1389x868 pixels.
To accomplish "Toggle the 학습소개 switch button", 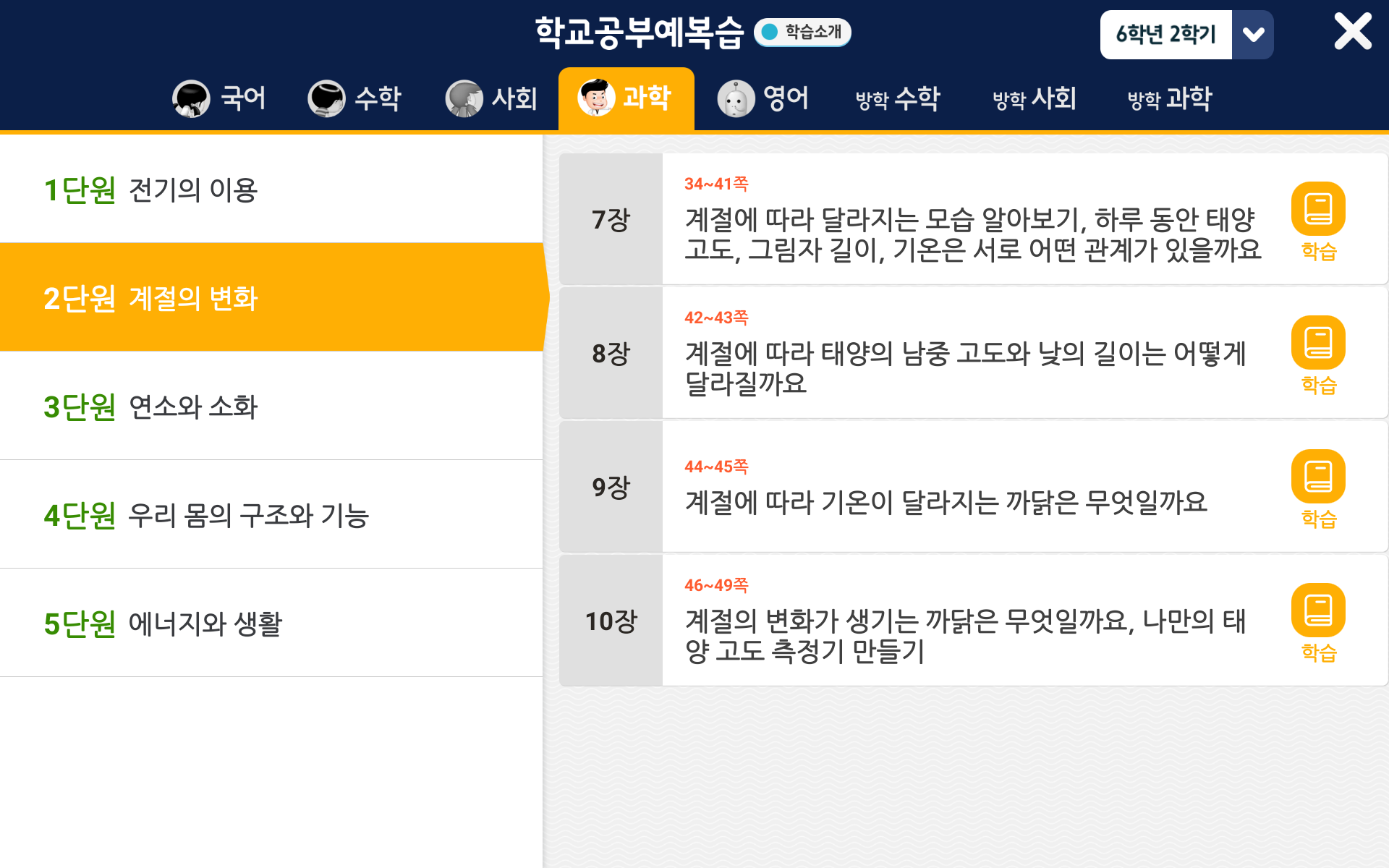I will click(802, 32).
